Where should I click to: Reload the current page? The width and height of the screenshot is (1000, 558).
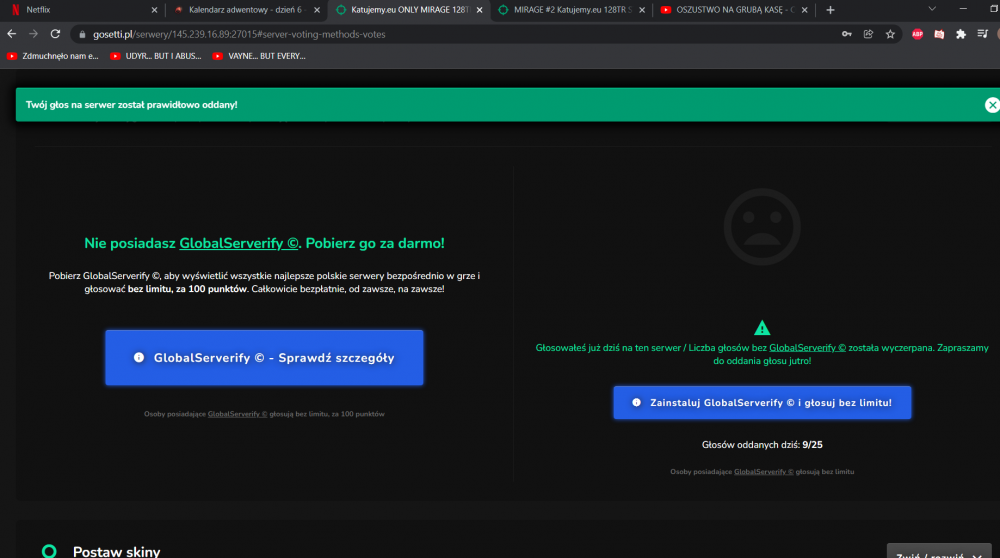(x=55, y=34)
